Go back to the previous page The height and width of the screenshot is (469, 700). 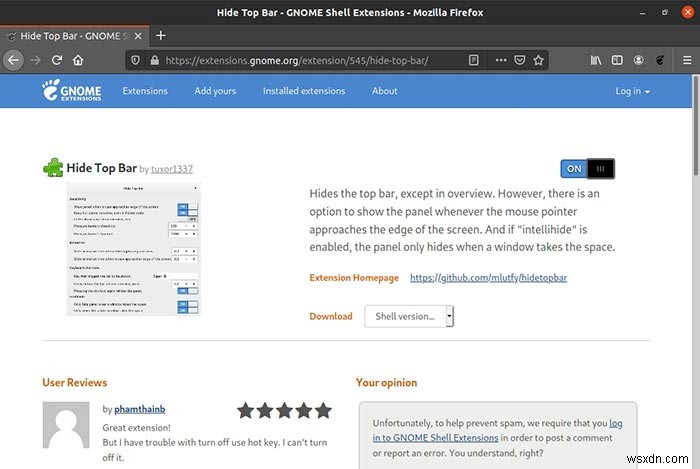[13, 60]
